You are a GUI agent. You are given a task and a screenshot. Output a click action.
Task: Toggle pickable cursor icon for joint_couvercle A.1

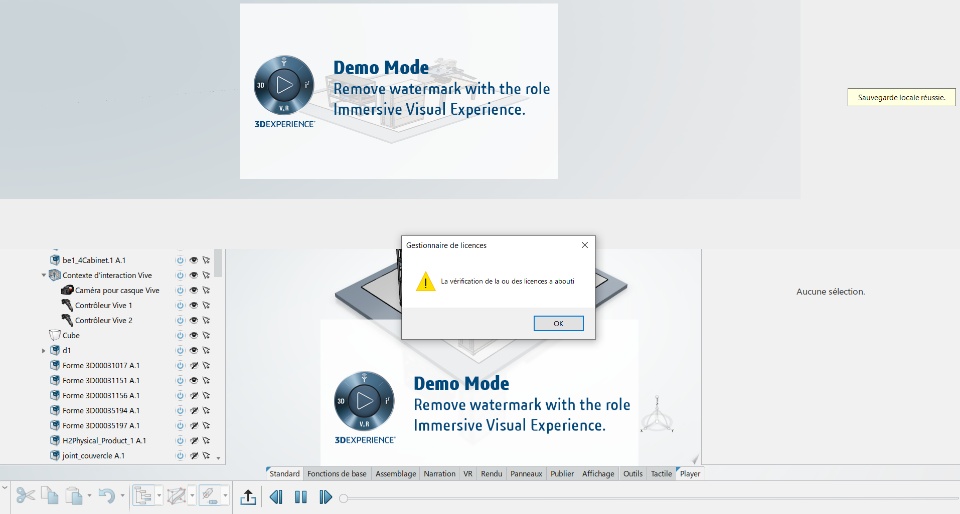206,456
